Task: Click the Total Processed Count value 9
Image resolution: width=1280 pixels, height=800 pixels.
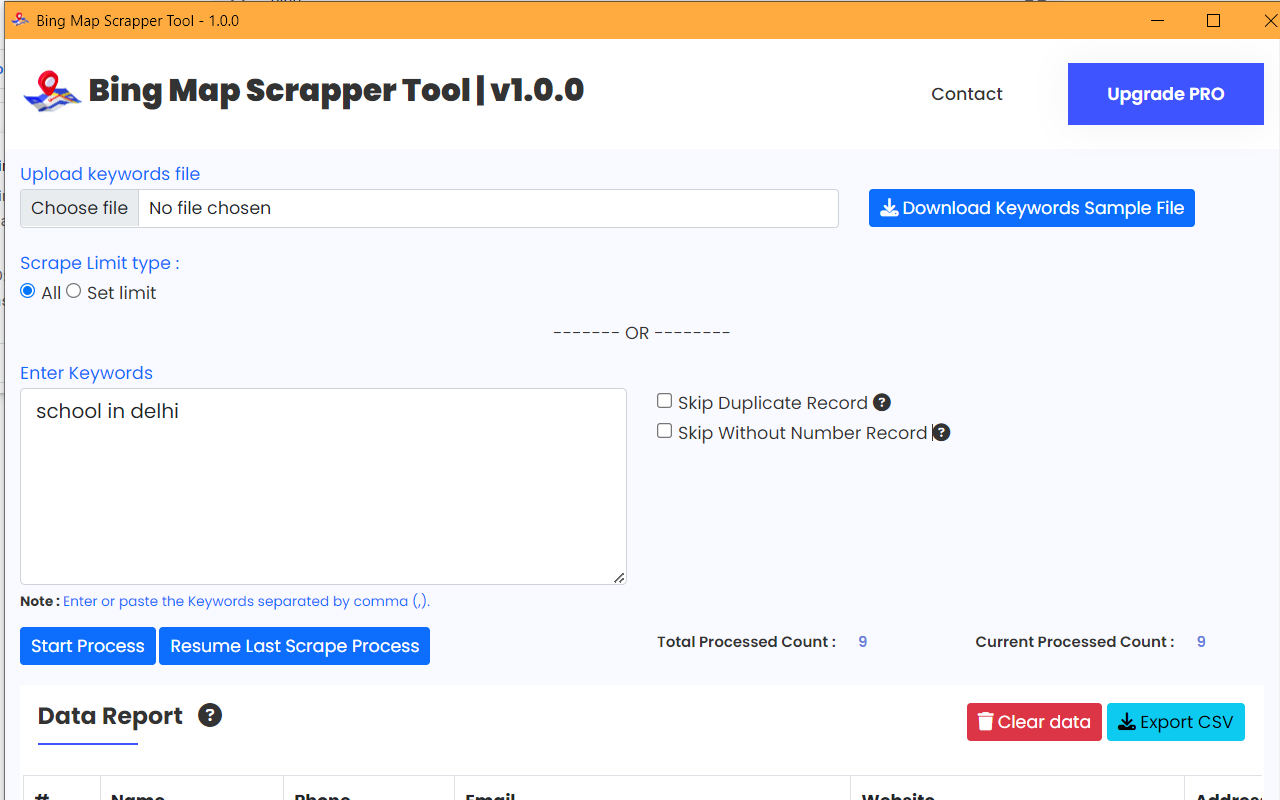Action: pyautogui.click(x=862, y=641)
